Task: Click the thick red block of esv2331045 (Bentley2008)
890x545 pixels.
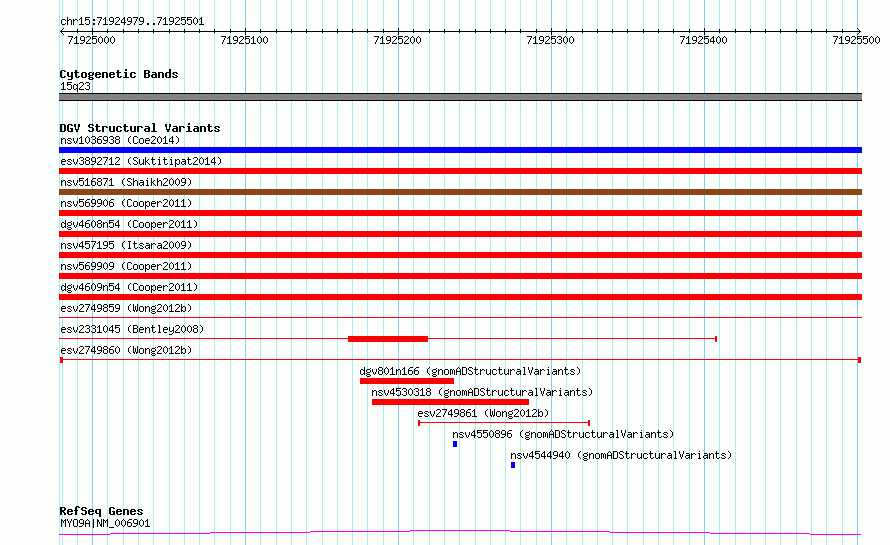Action: pos(388,339)
